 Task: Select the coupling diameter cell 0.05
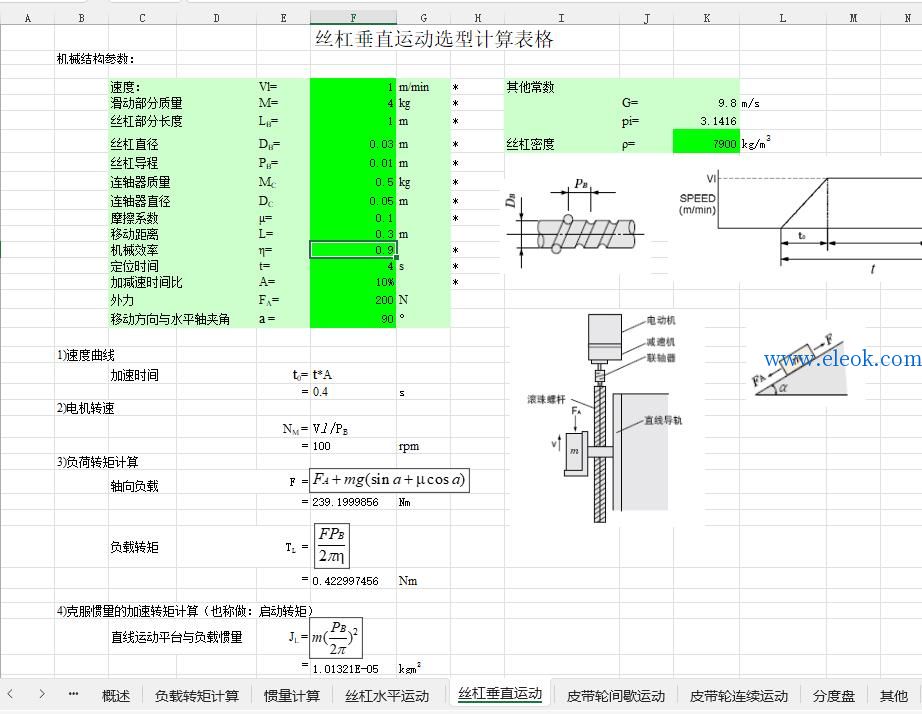(x=353, y=201)
